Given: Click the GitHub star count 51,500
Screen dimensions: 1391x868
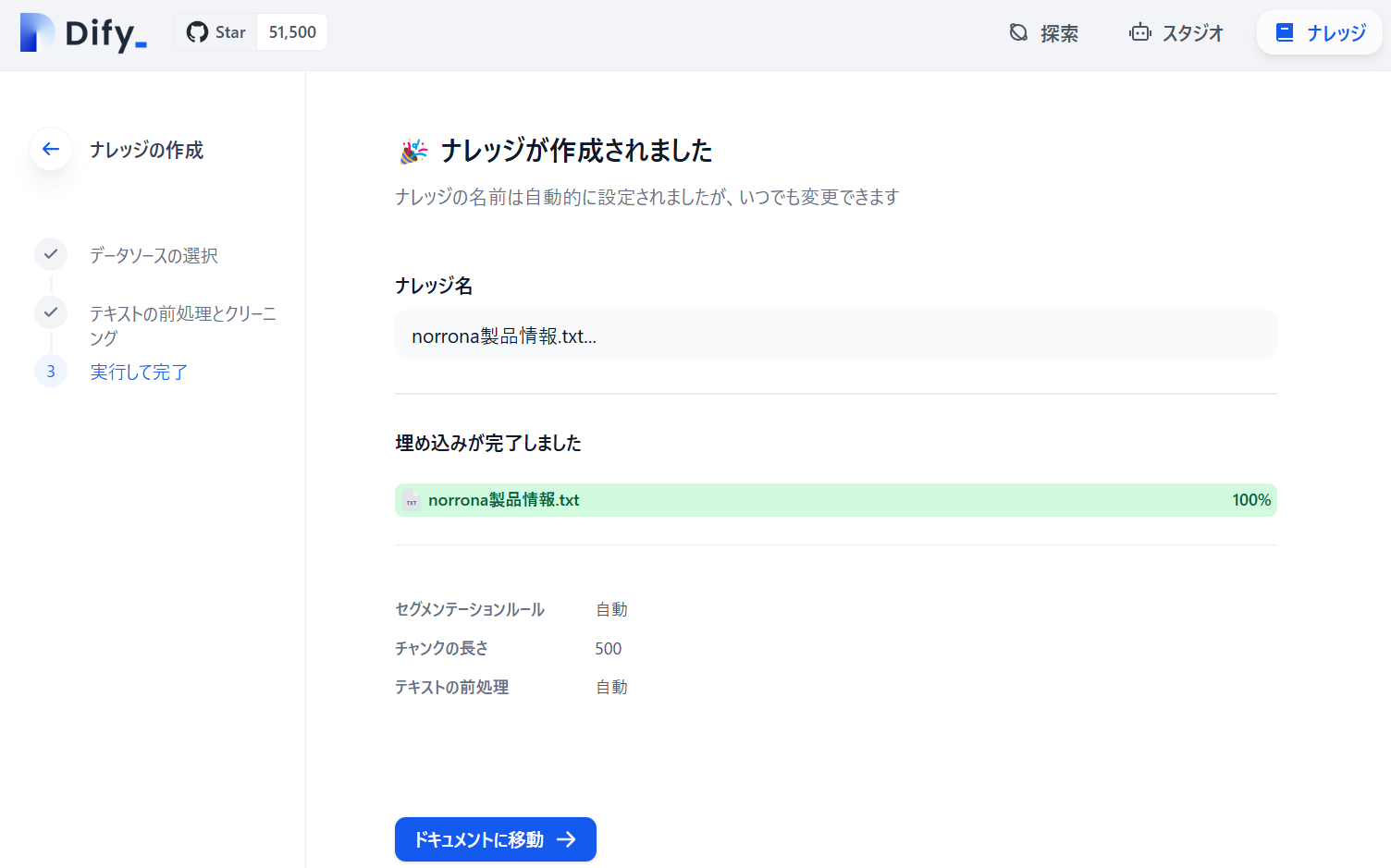Looking at the screenshot, I should 292,32.
